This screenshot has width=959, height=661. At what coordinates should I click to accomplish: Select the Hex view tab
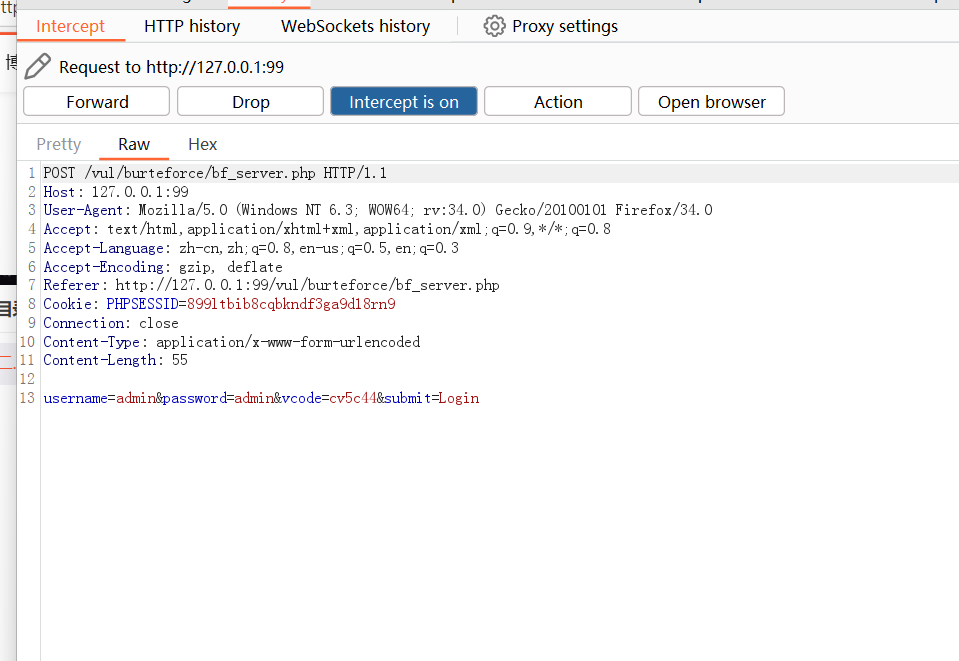point(202,144)
